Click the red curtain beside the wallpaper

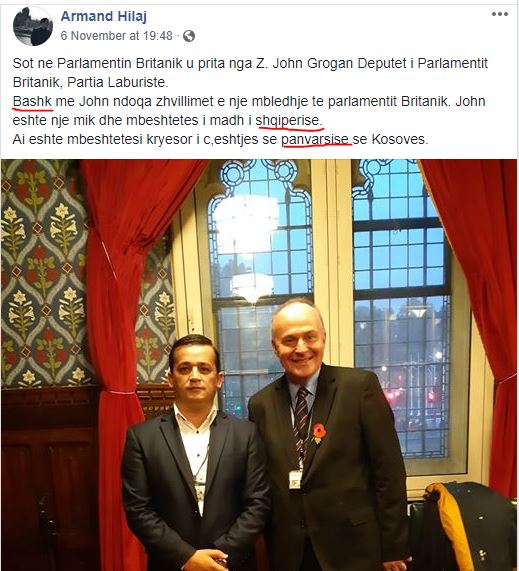point(118,328)
